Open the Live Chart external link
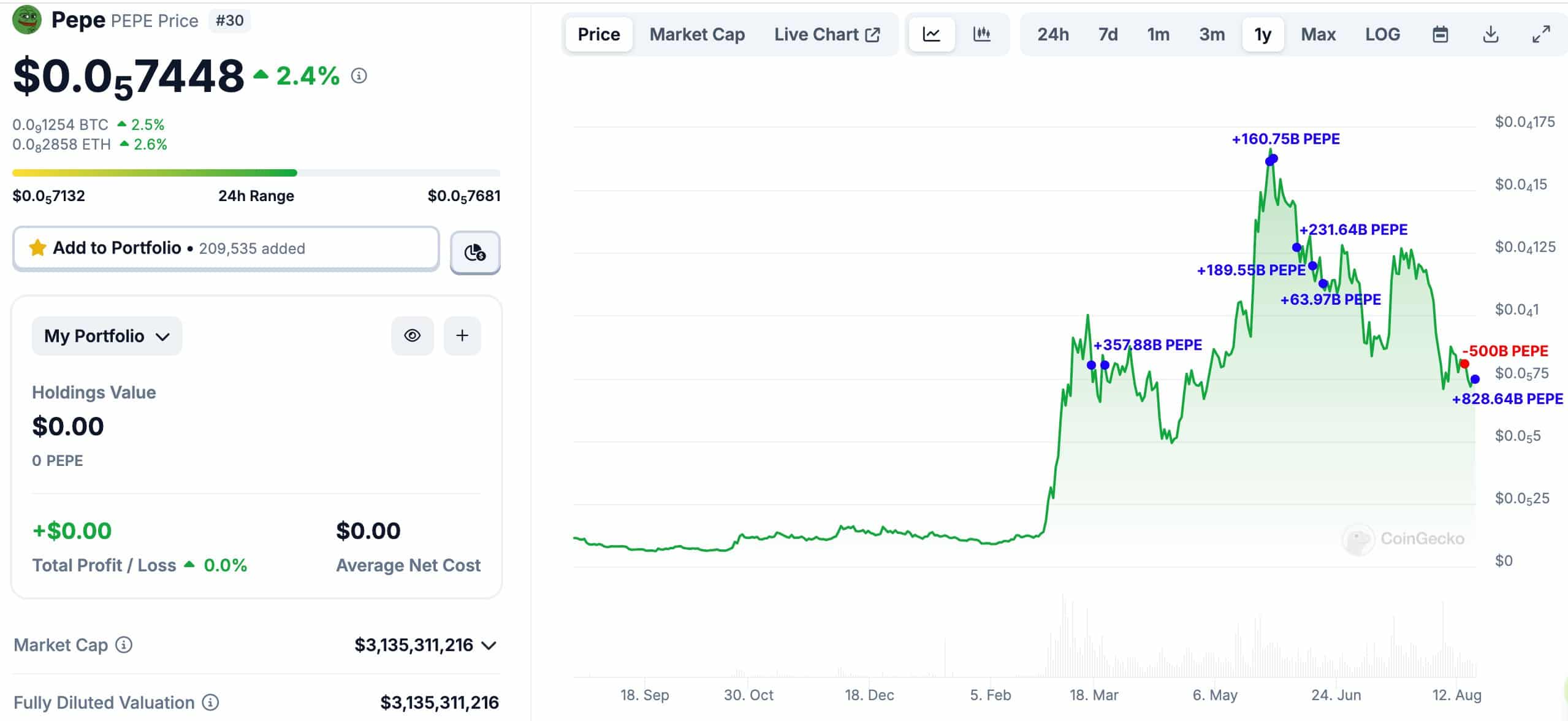 pyautogui.click(x=826, y=34)
